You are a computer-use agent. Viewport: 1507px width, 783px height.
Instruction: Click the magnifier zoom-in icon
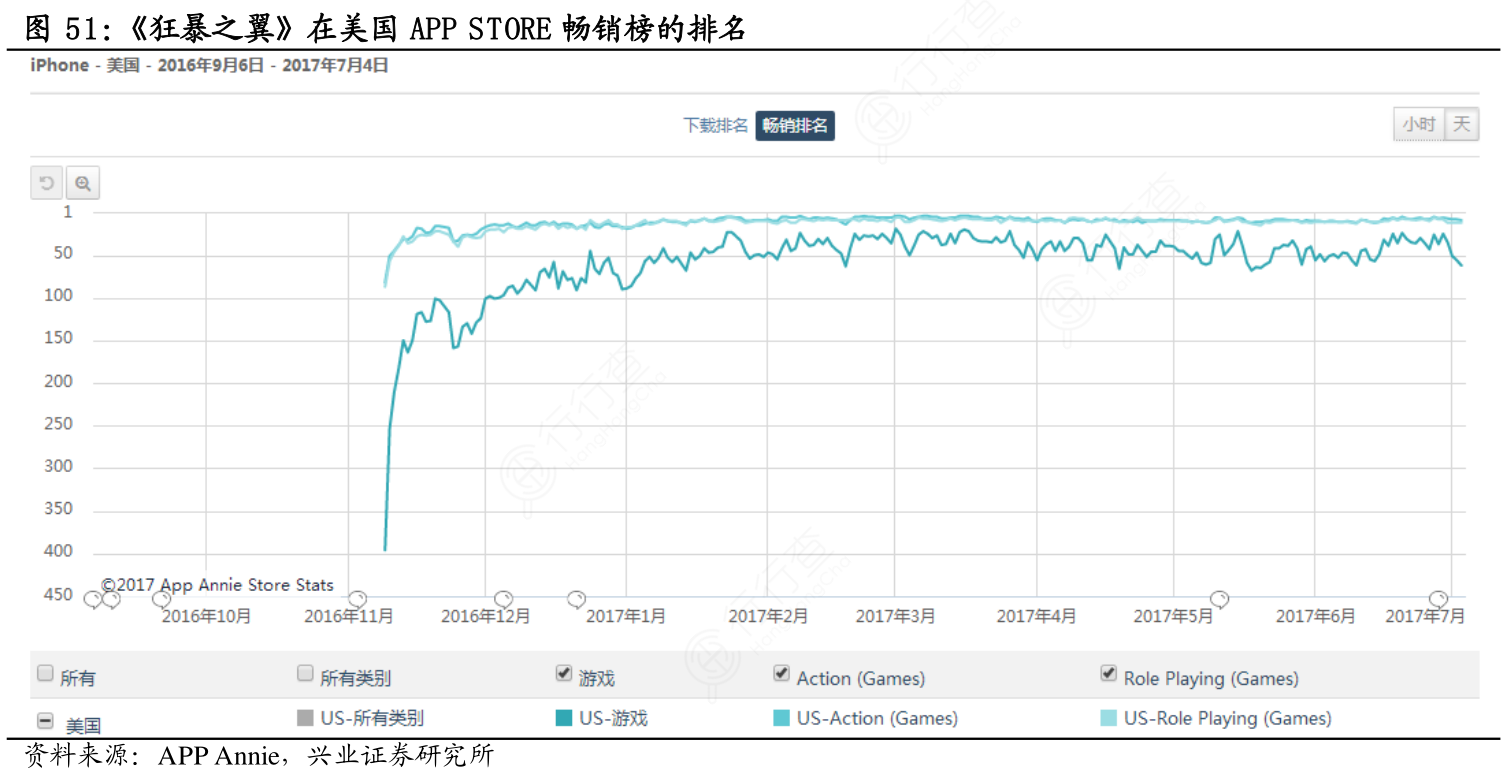click(x=83, y=184)
